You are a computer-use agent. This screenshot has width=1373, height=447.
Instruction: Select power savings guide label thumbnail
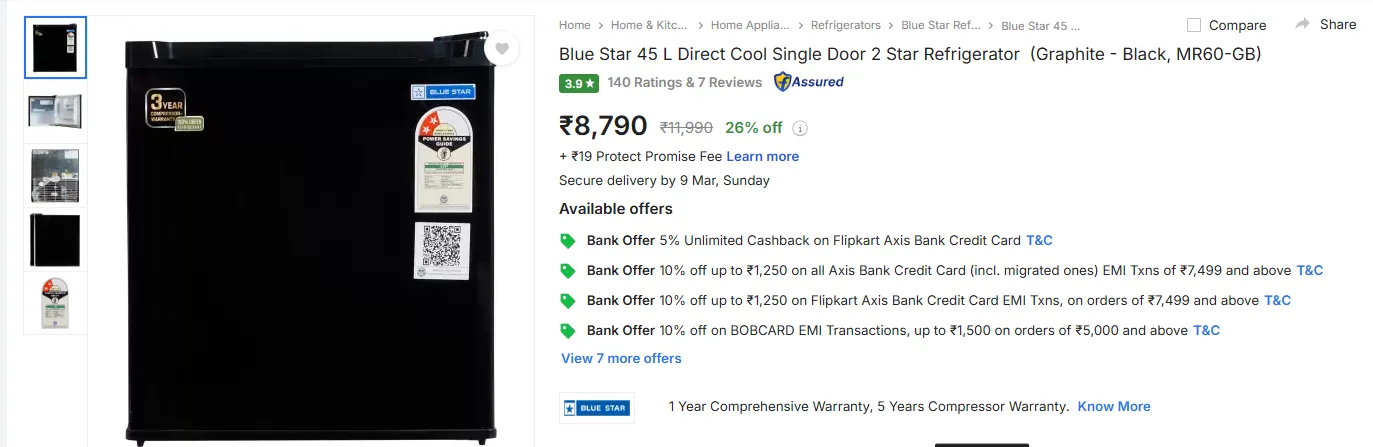pos(55,303)
